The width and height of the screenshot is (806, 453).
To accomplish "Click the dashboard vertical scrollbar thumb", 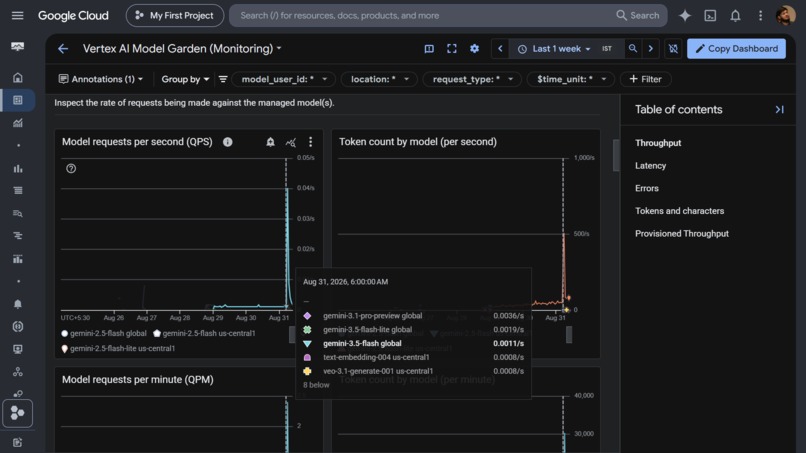I will click(x=616, y=155).
